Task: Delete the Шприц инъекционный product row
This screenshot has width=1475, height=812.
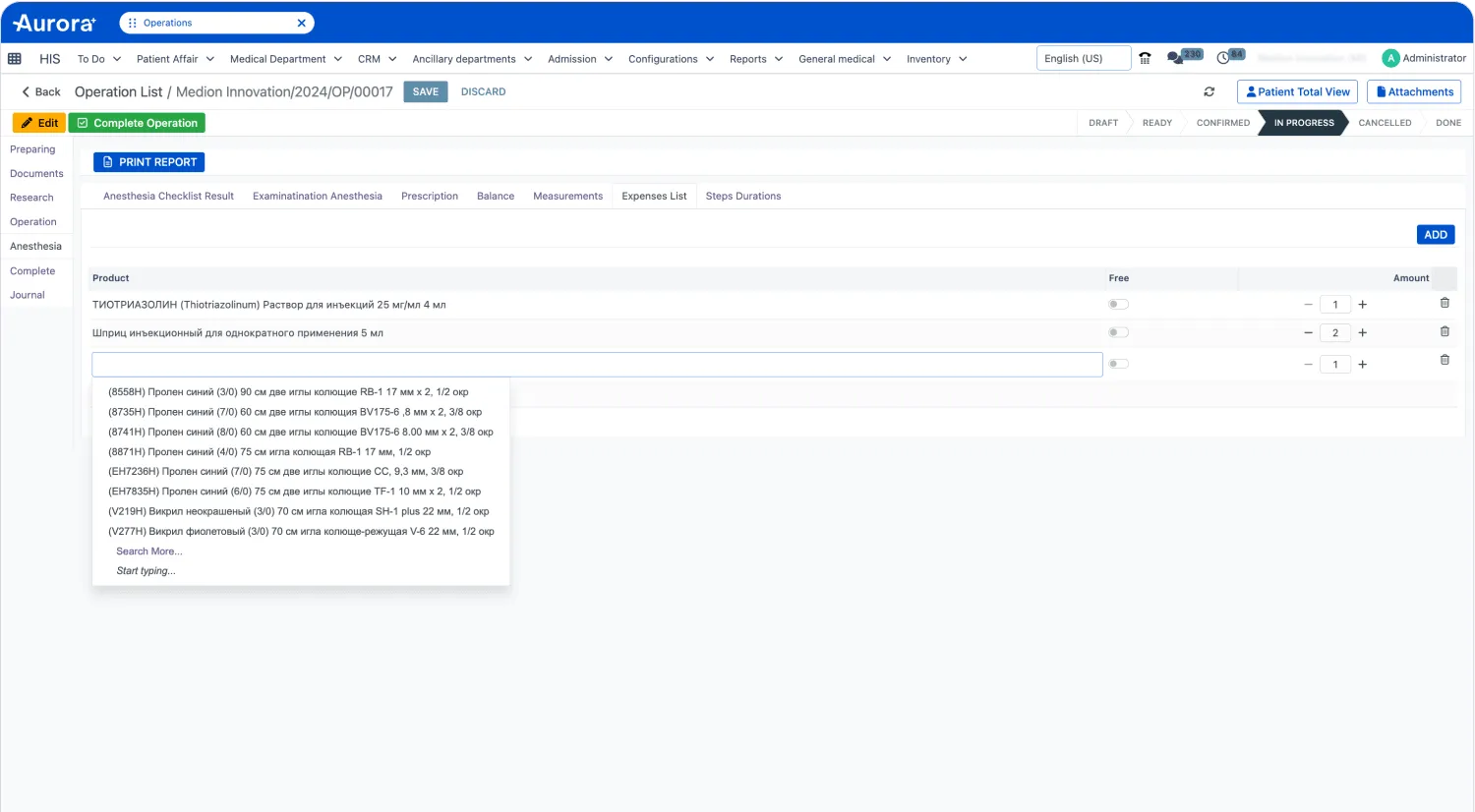Action: (x=1445, y=332)
